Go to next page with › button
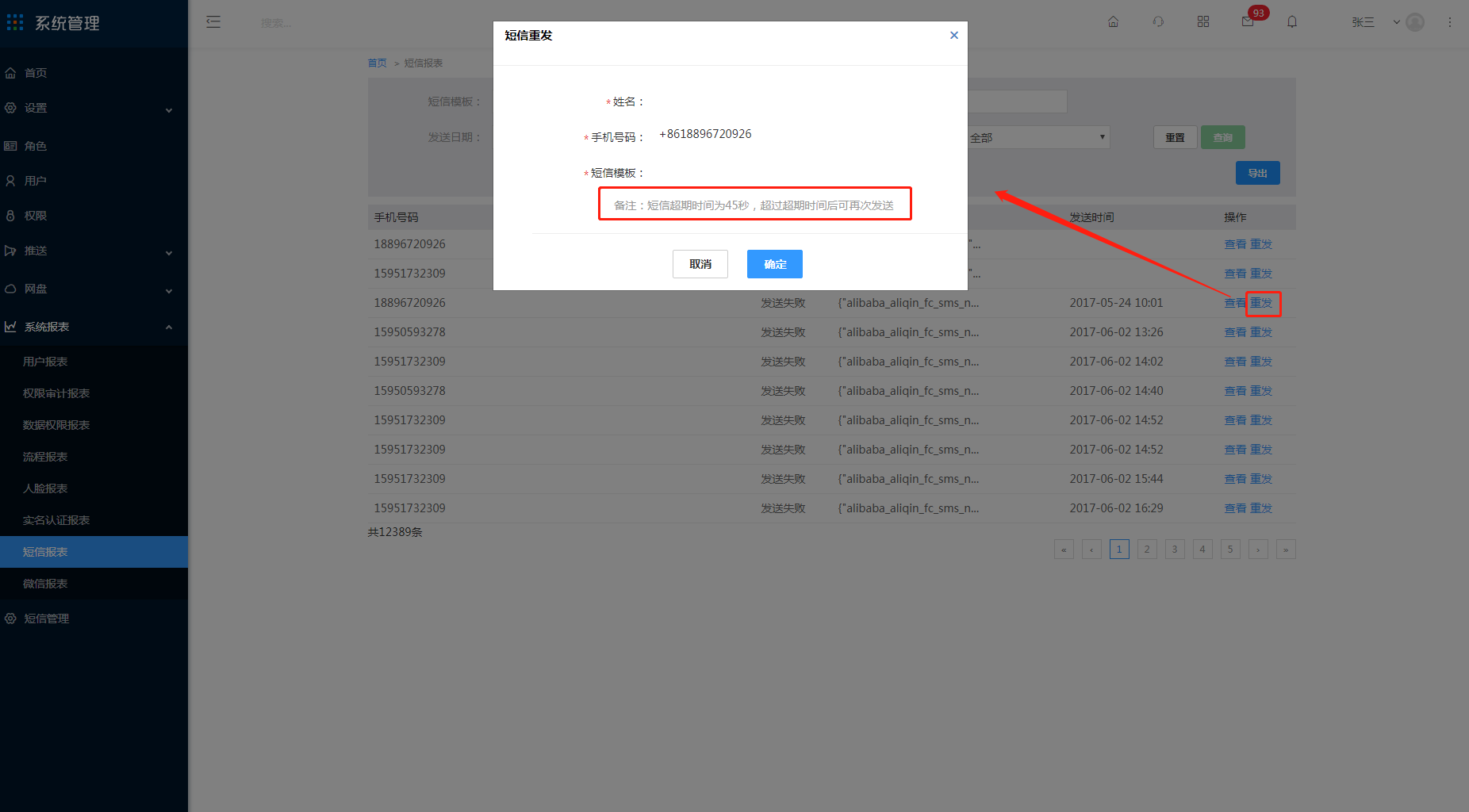1469x812 pixels. (x=1258, y=549)
